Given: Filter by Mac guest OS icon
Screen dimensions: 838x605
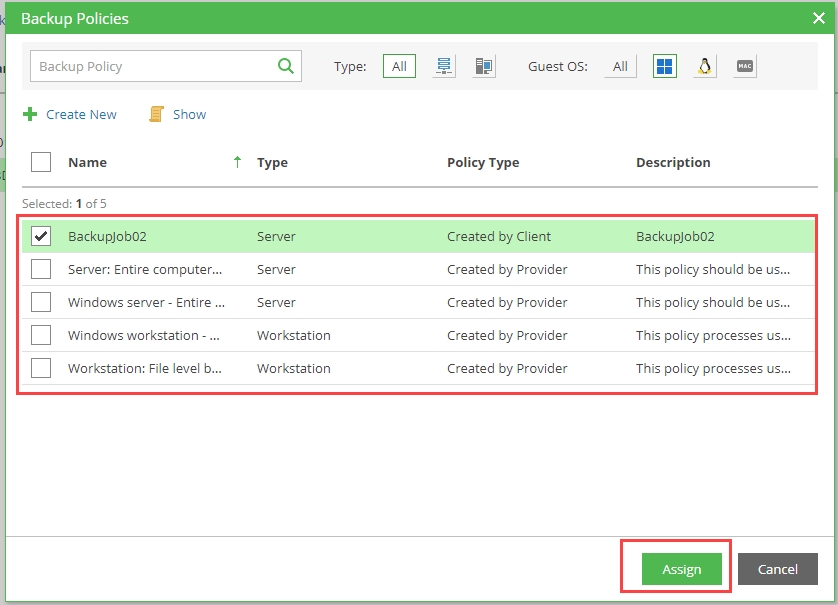Looking at the screenshot, I should click(x=744, y=67).
